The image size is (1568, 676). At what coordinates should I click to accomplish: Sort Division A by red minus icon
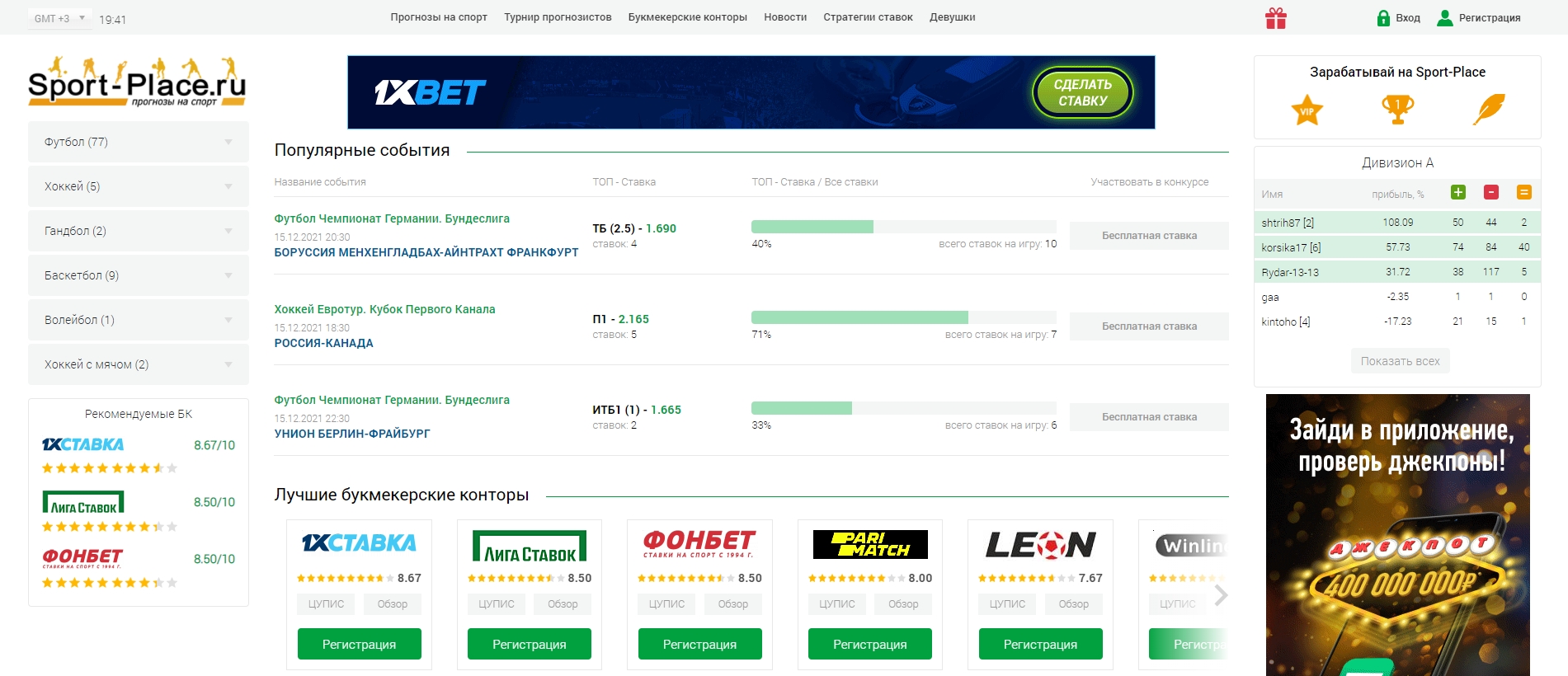(x=1491, y=192)
